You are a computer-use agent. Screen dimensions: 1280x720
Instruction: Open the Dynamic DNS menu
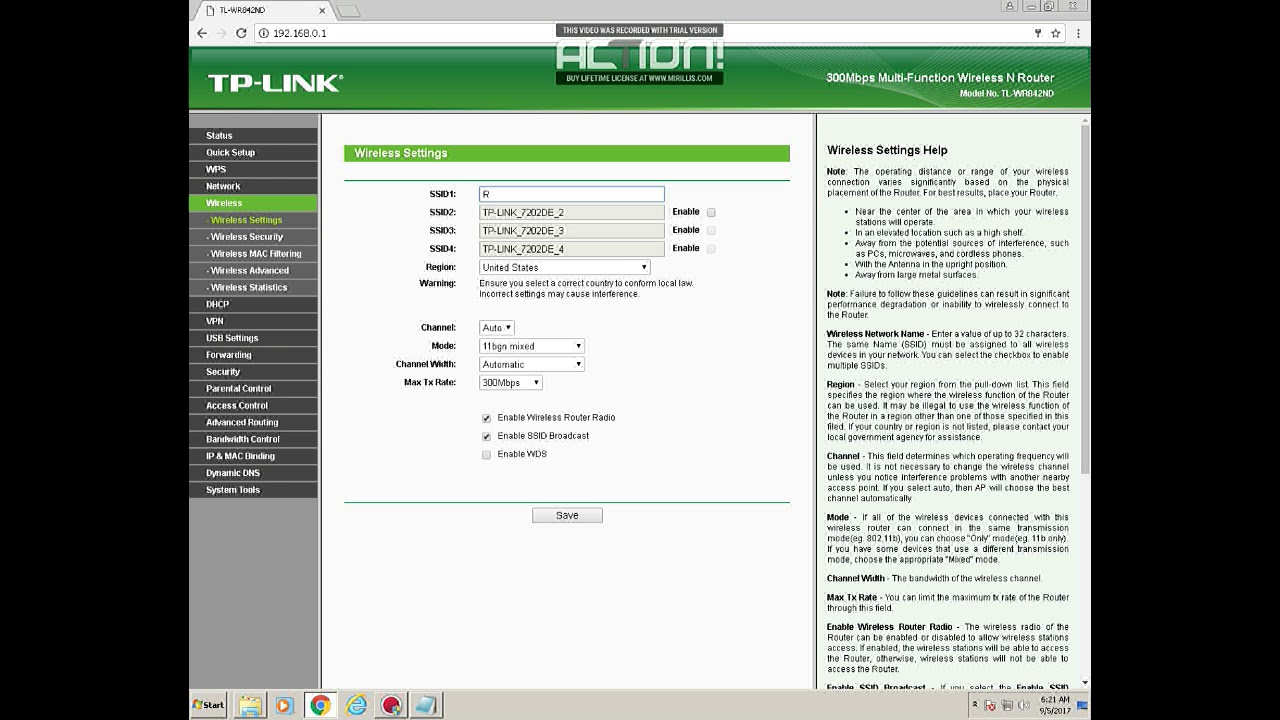[254, 473]
